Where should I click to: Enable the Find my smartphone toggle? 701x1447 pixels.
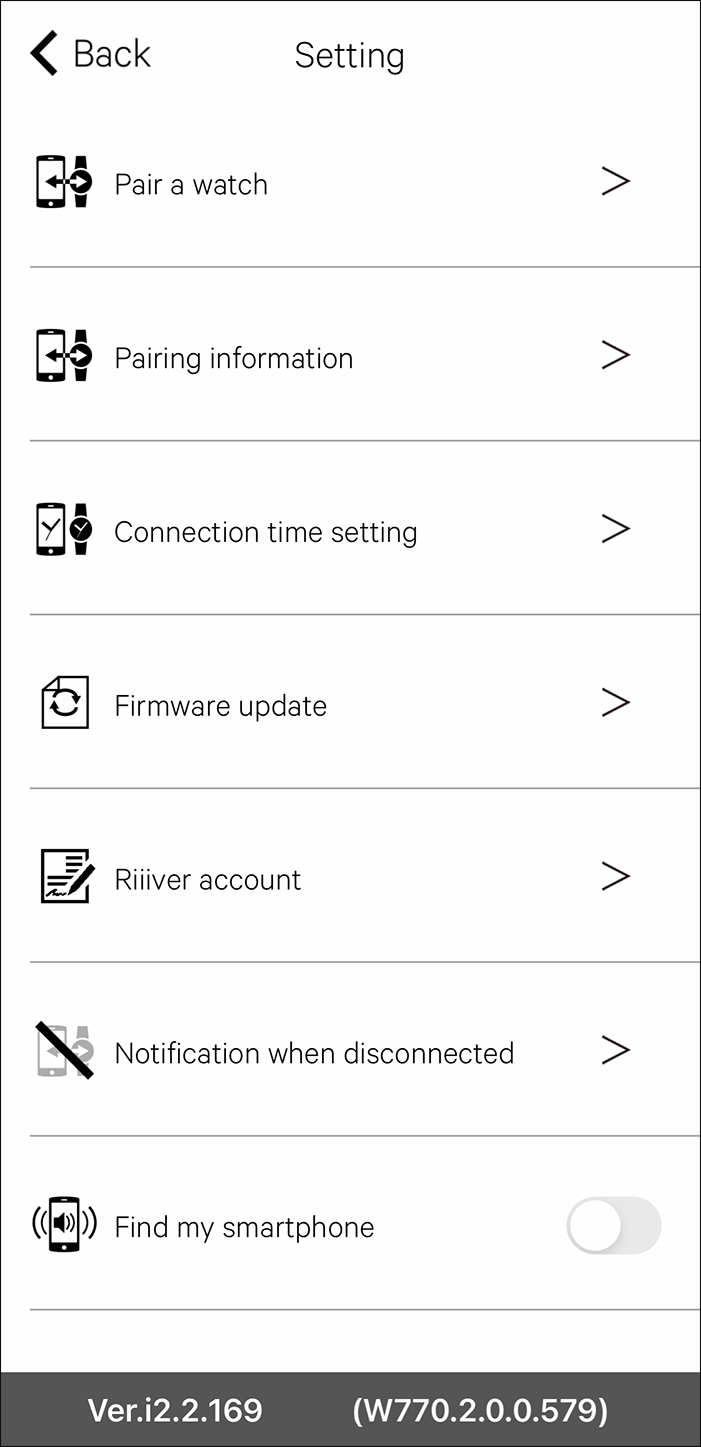tap(613, 1225)
